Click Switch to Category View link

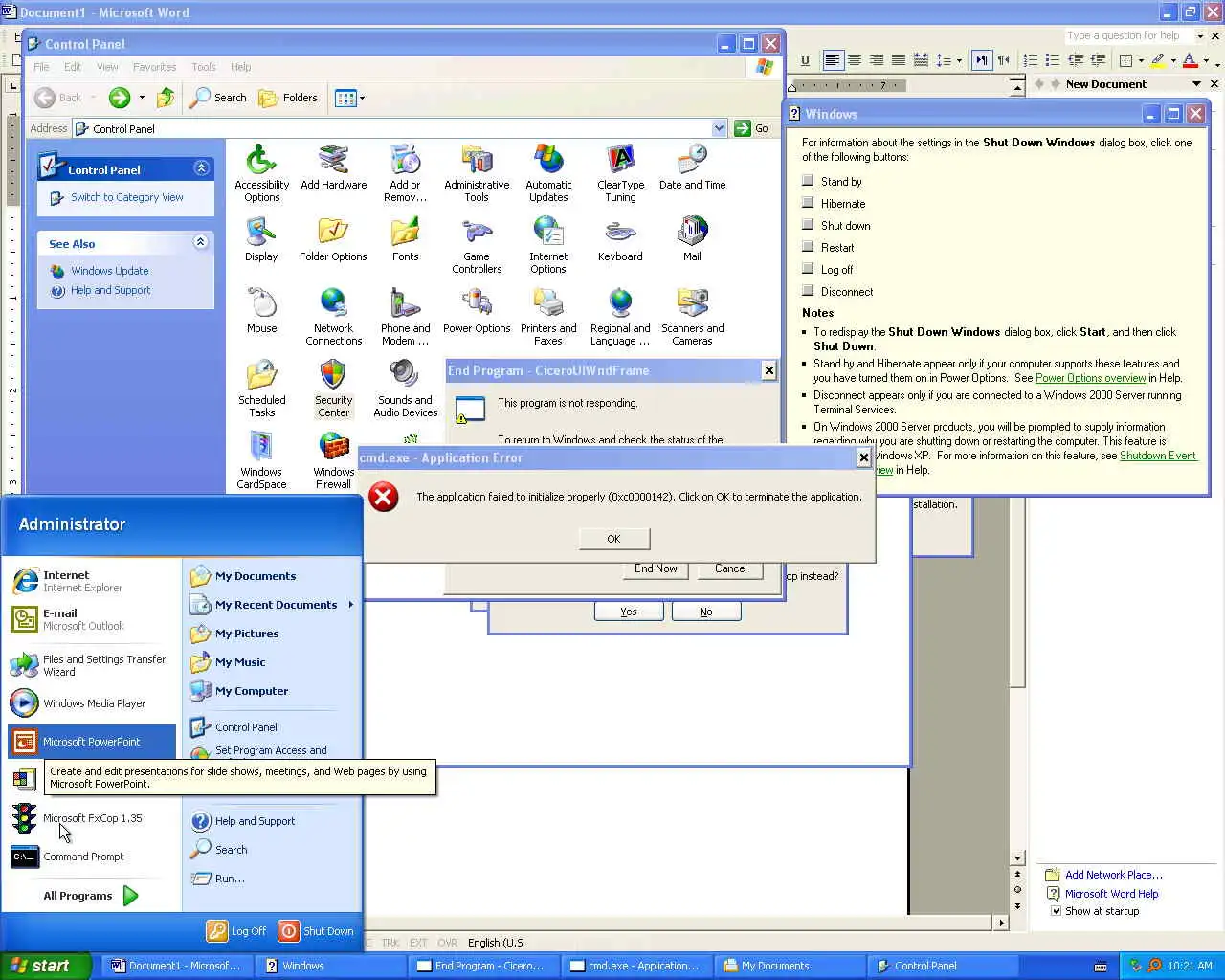[x=127, y=197]
